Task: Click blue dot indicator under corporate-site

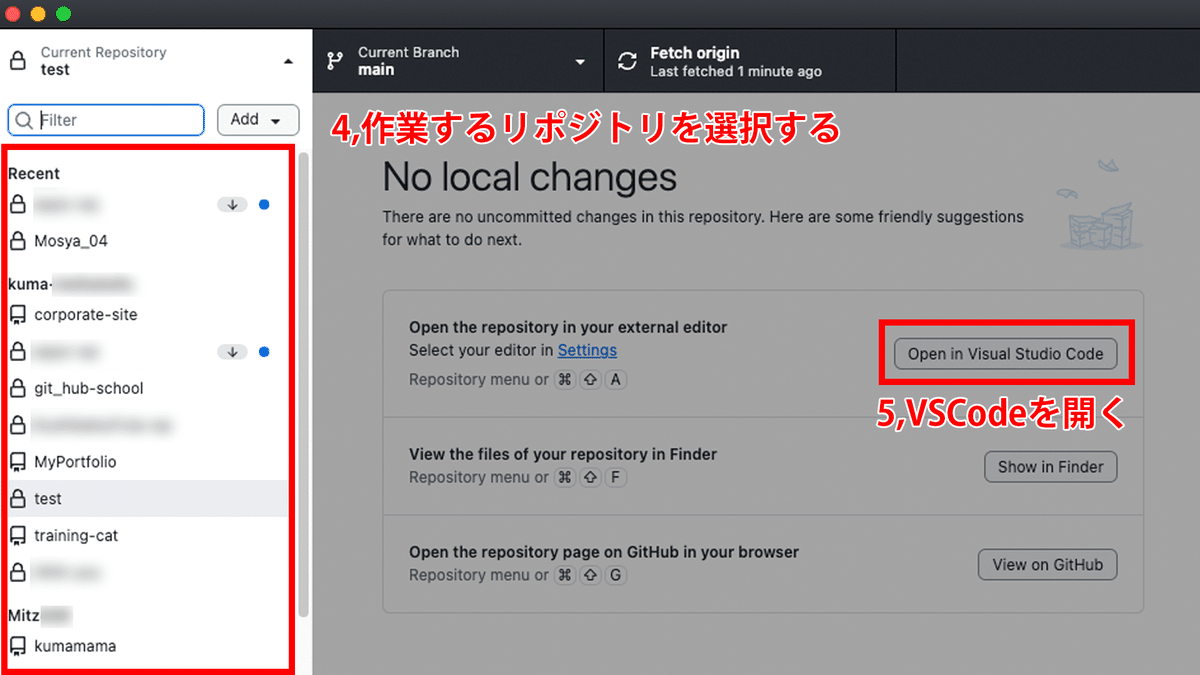Action: [x=264, y=352]
